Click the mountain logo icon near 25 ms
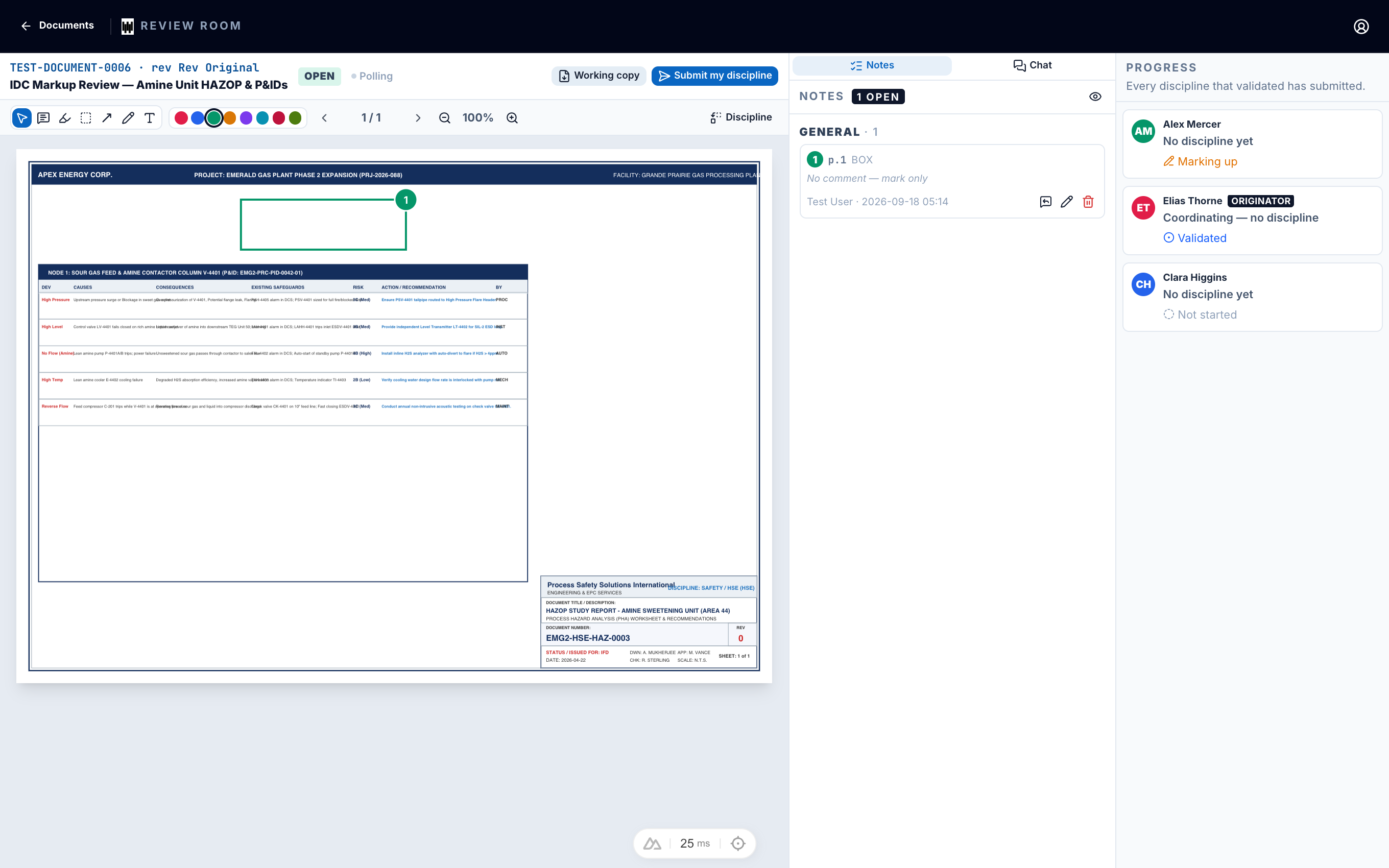The width and height of the screenshot is (1389, 868). click(652, 843)
